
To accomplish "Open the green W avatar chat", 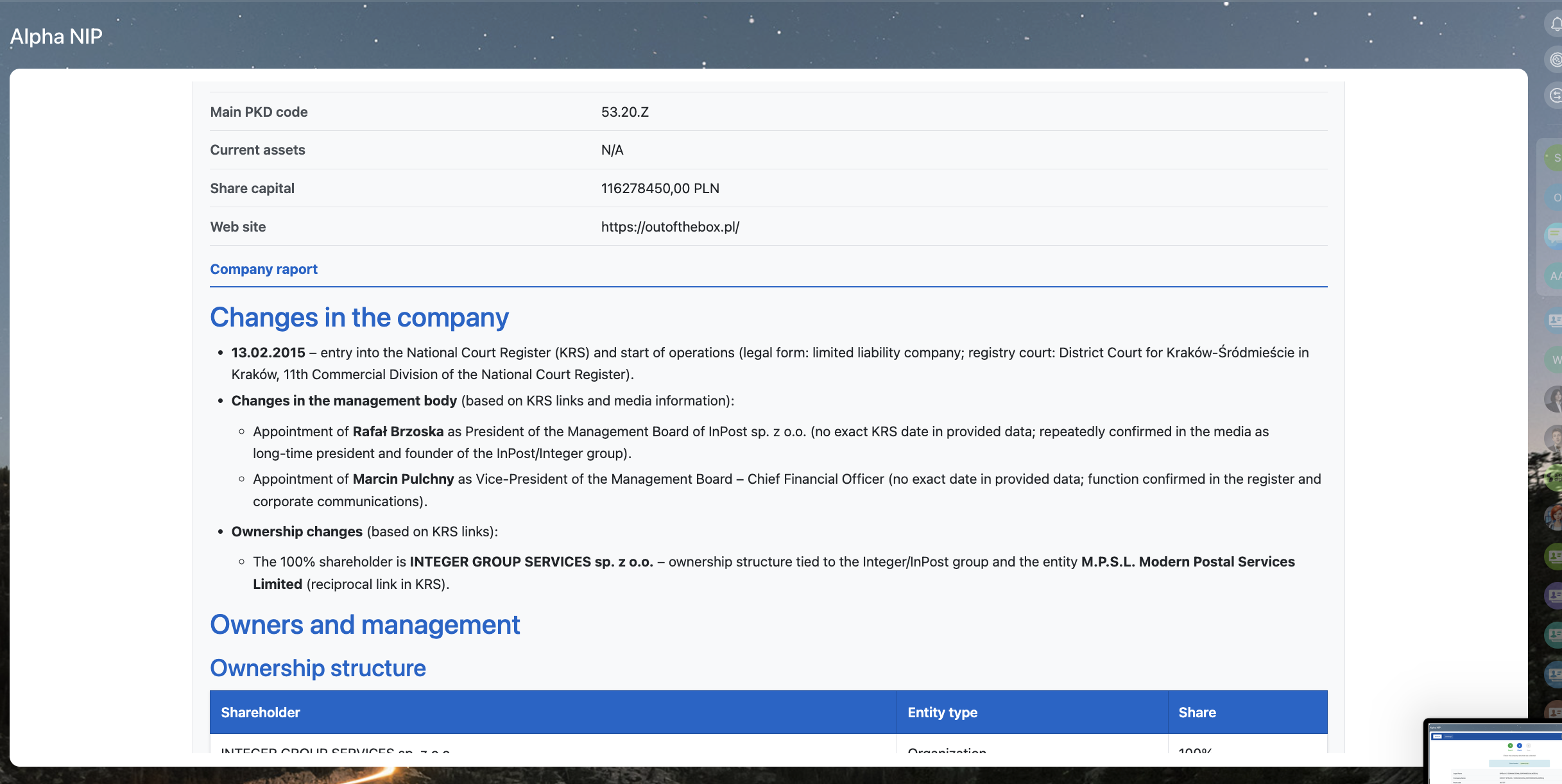I will click(1555, 359).
